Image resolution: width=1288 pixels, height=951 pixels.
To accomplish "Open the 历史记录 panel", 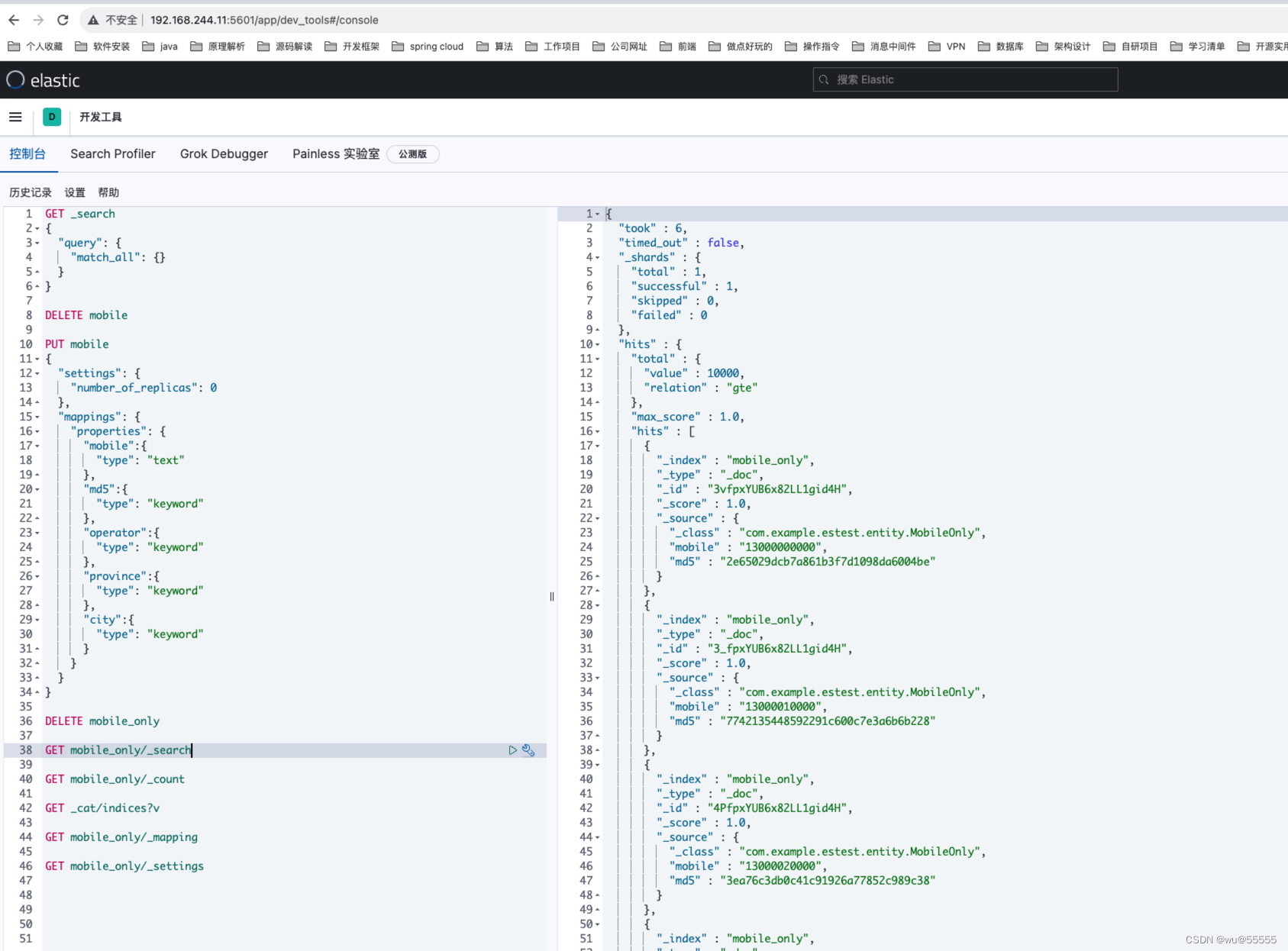I will [30, 192].
